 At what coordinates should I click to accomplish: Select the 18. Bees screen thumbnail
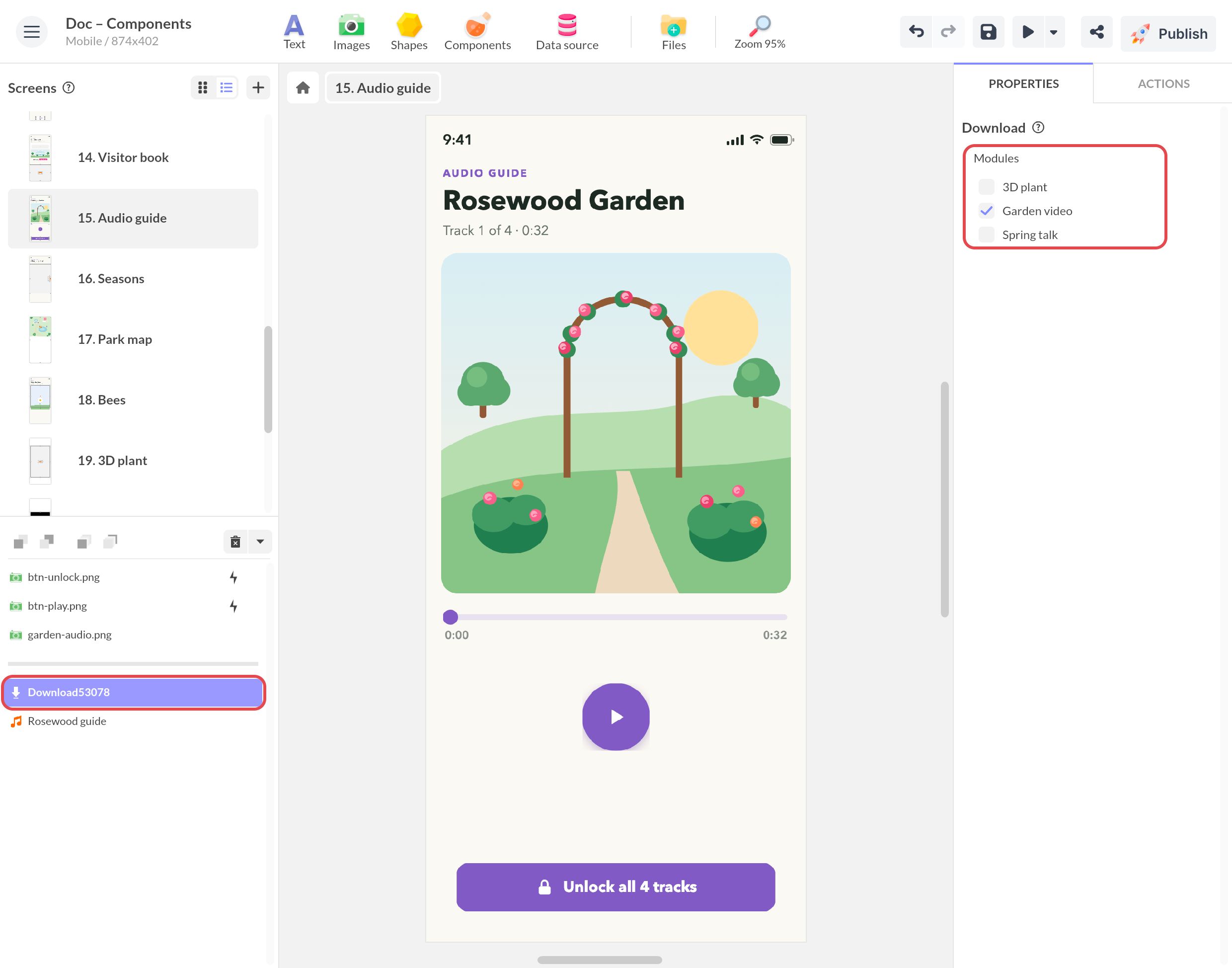pyautogui.click(x=40, y=400)
